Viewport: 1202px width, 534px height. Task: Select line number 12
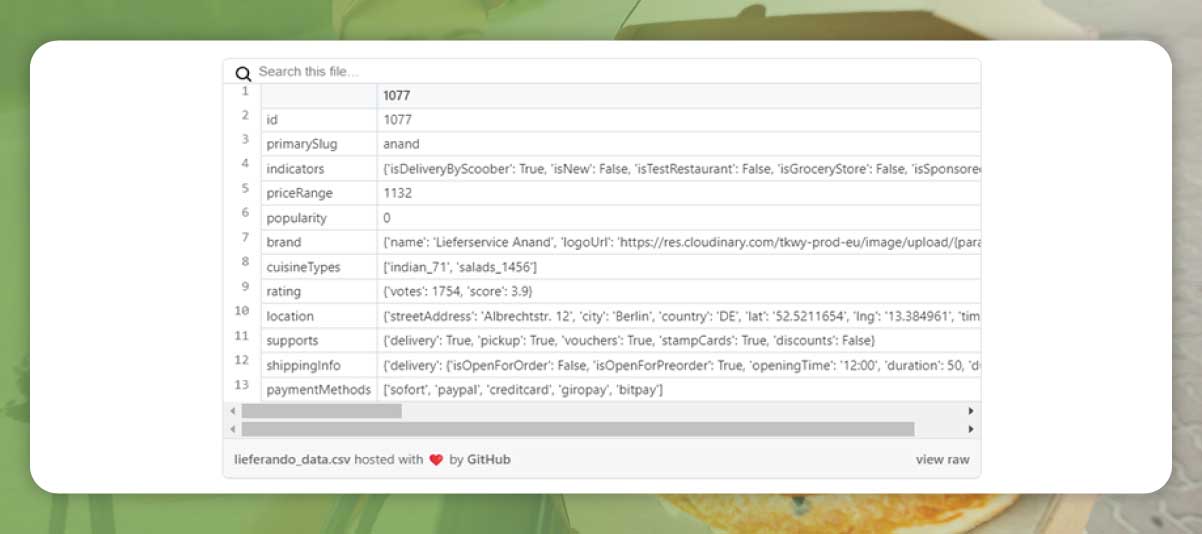[x=244, y=360]
